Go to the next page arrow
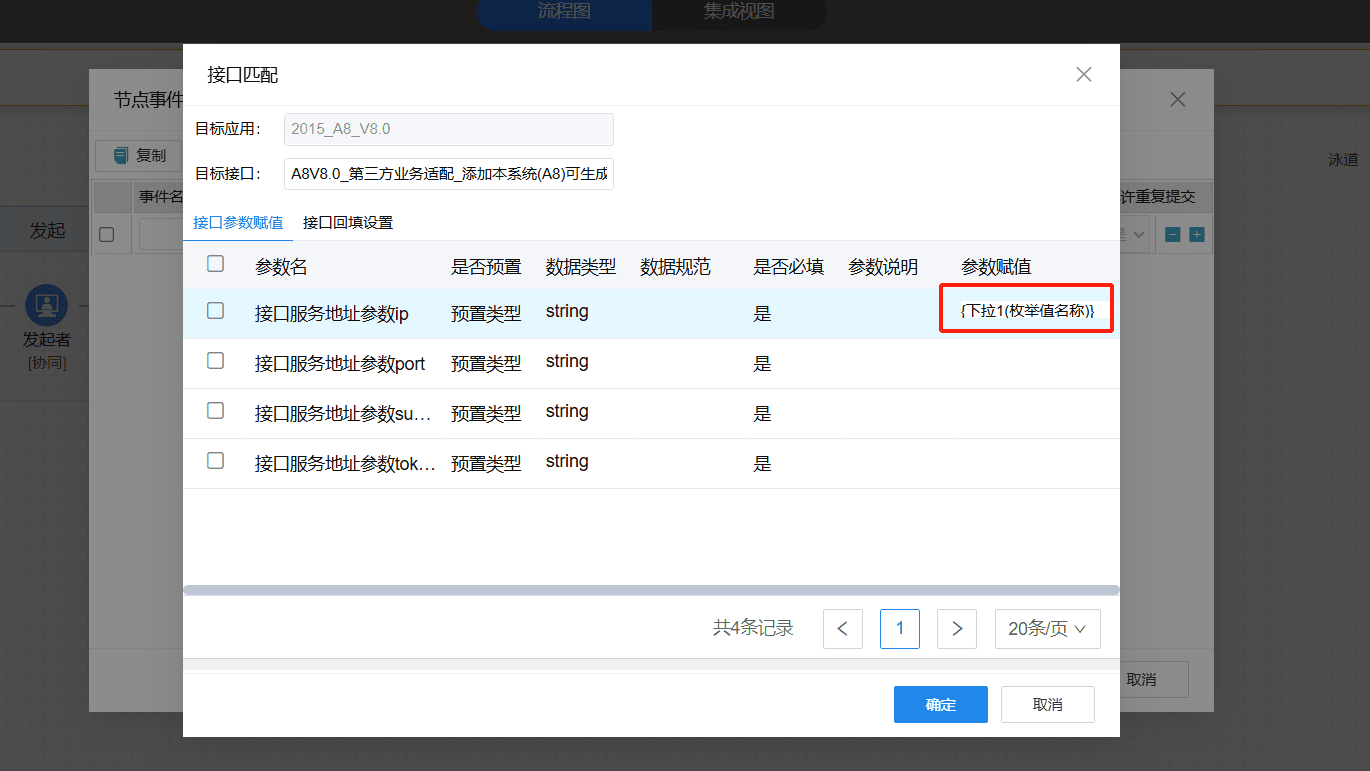 [957, 629]
